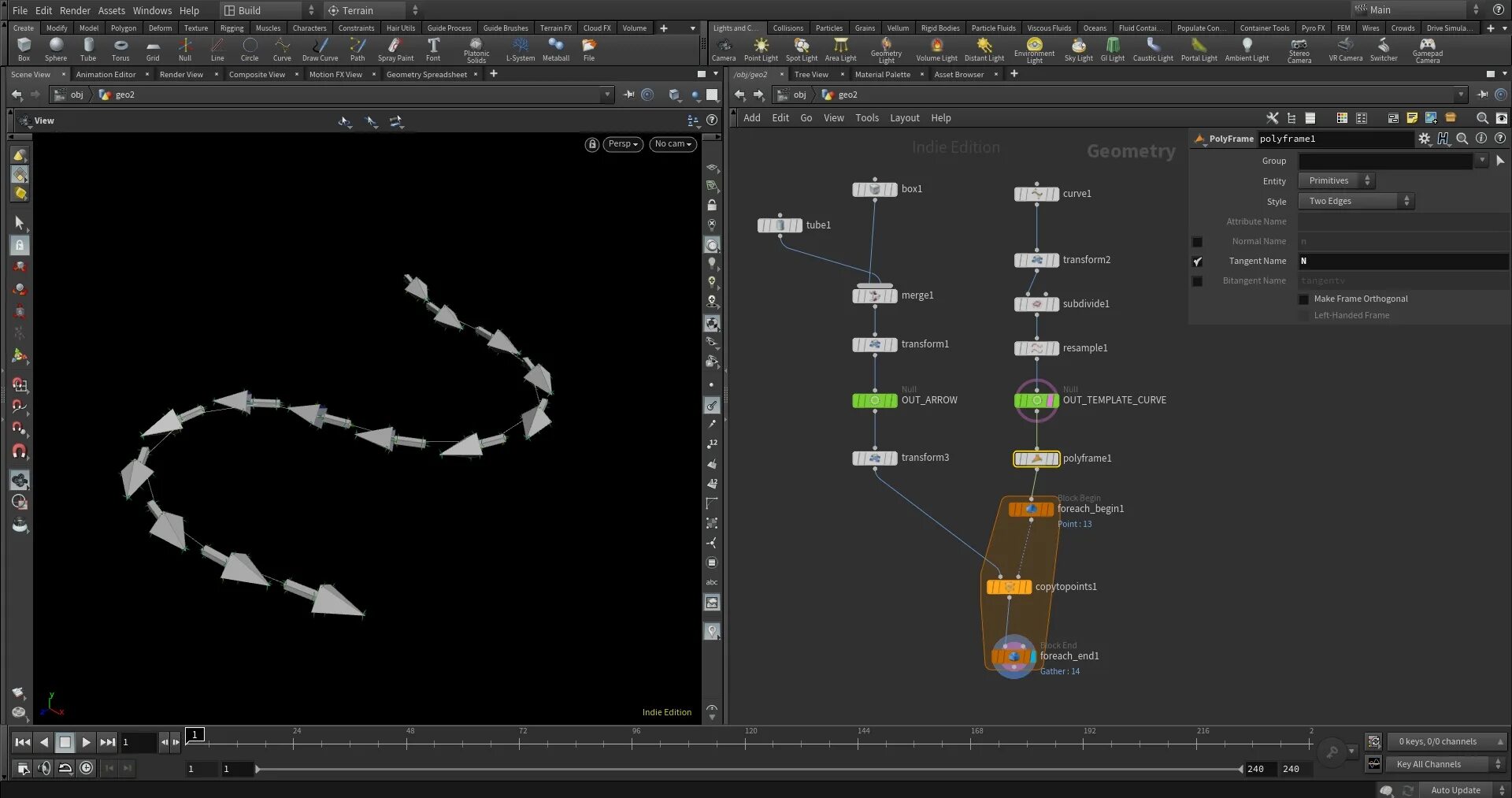Screen dimensions: 1512x798
Task: Open the Render menu
Action: point(75,10)
